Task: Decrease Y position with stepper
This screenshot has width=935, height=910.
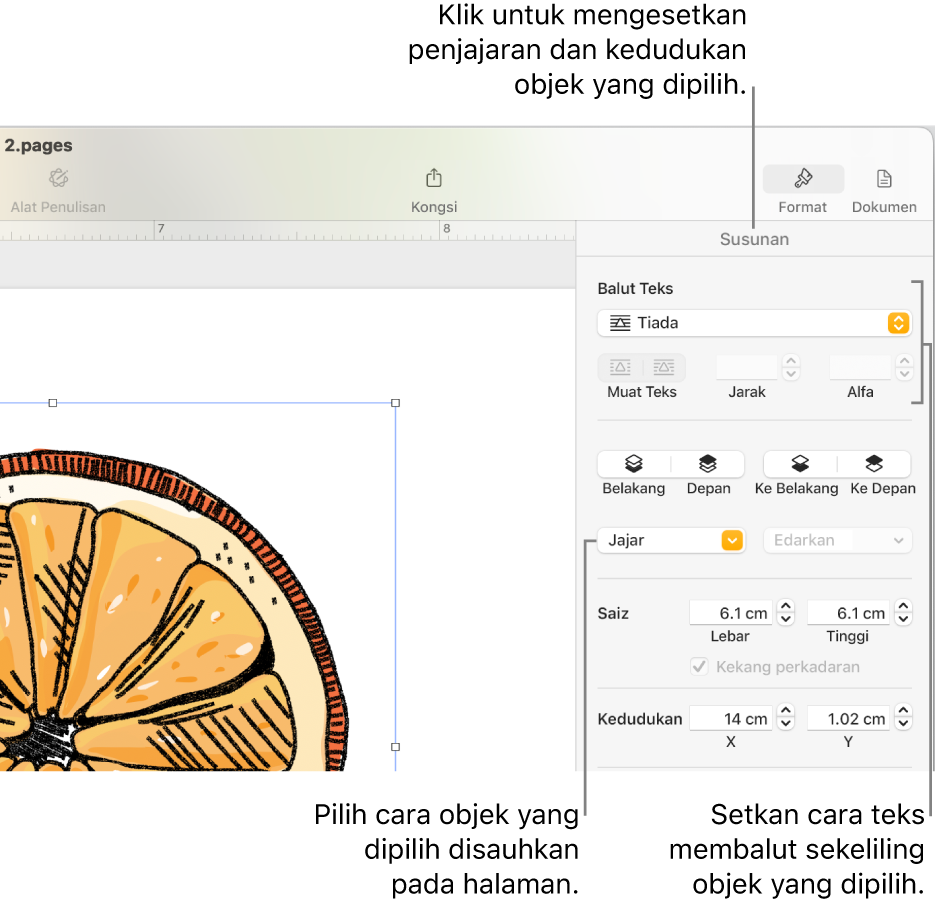Action: point(903,725)
